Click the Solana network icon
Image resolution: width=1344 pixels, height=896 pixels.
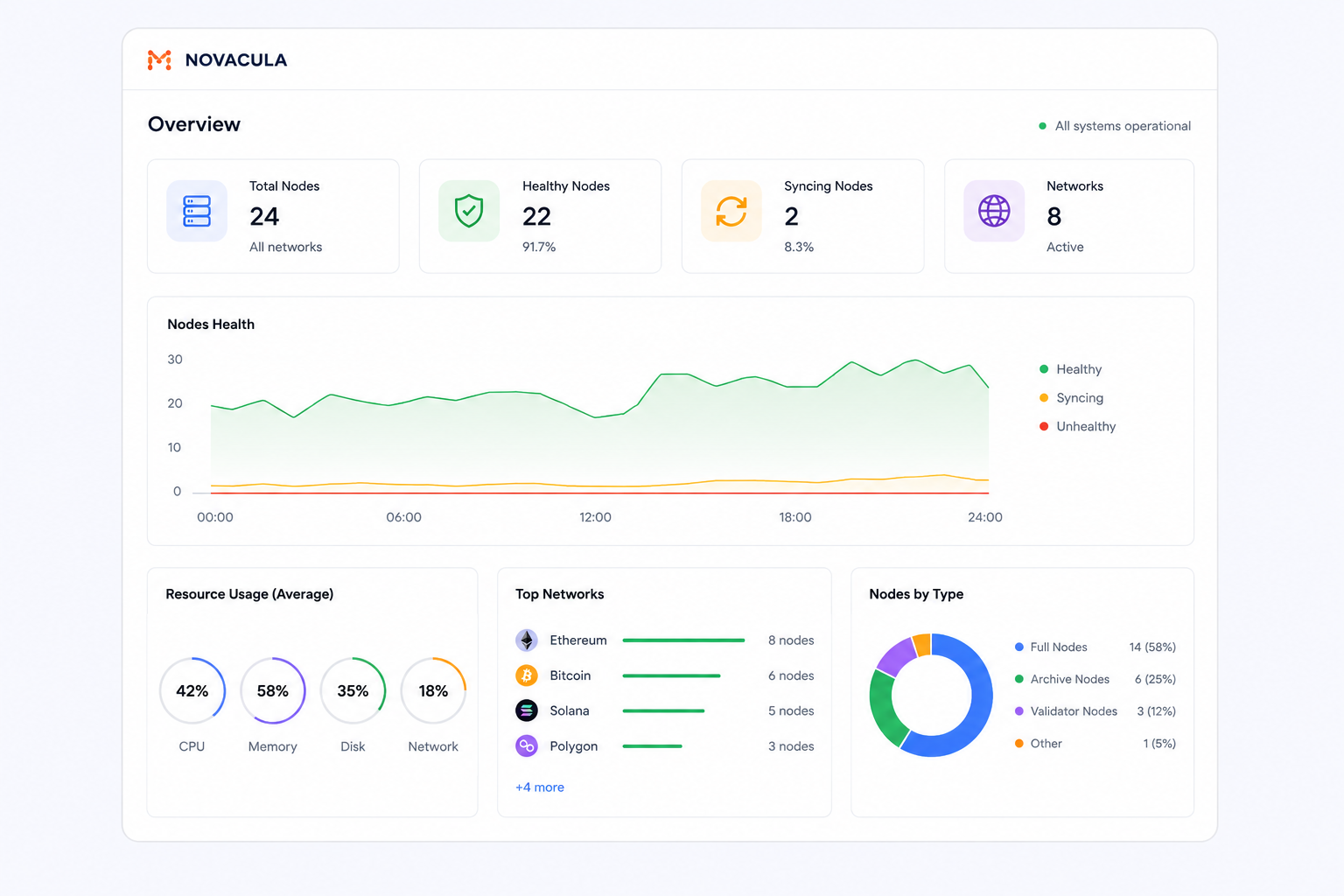click(527, 710)
